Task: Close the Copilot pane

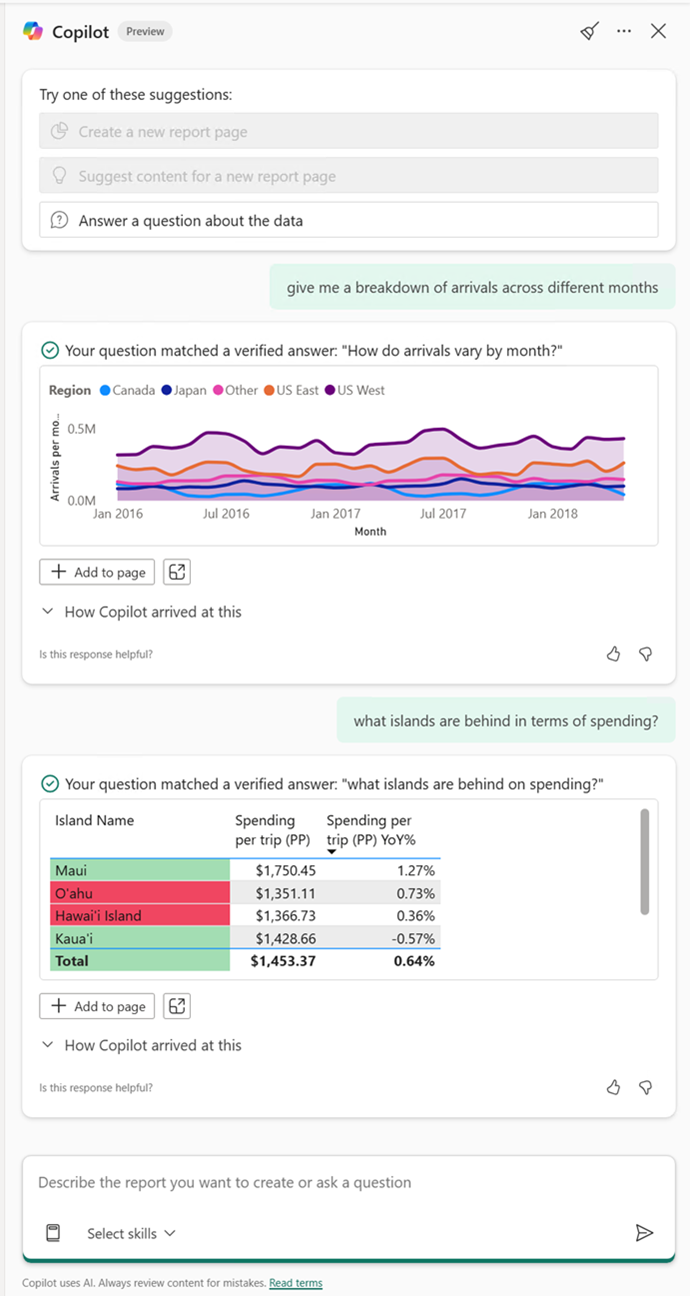Action: pos(658,31)
